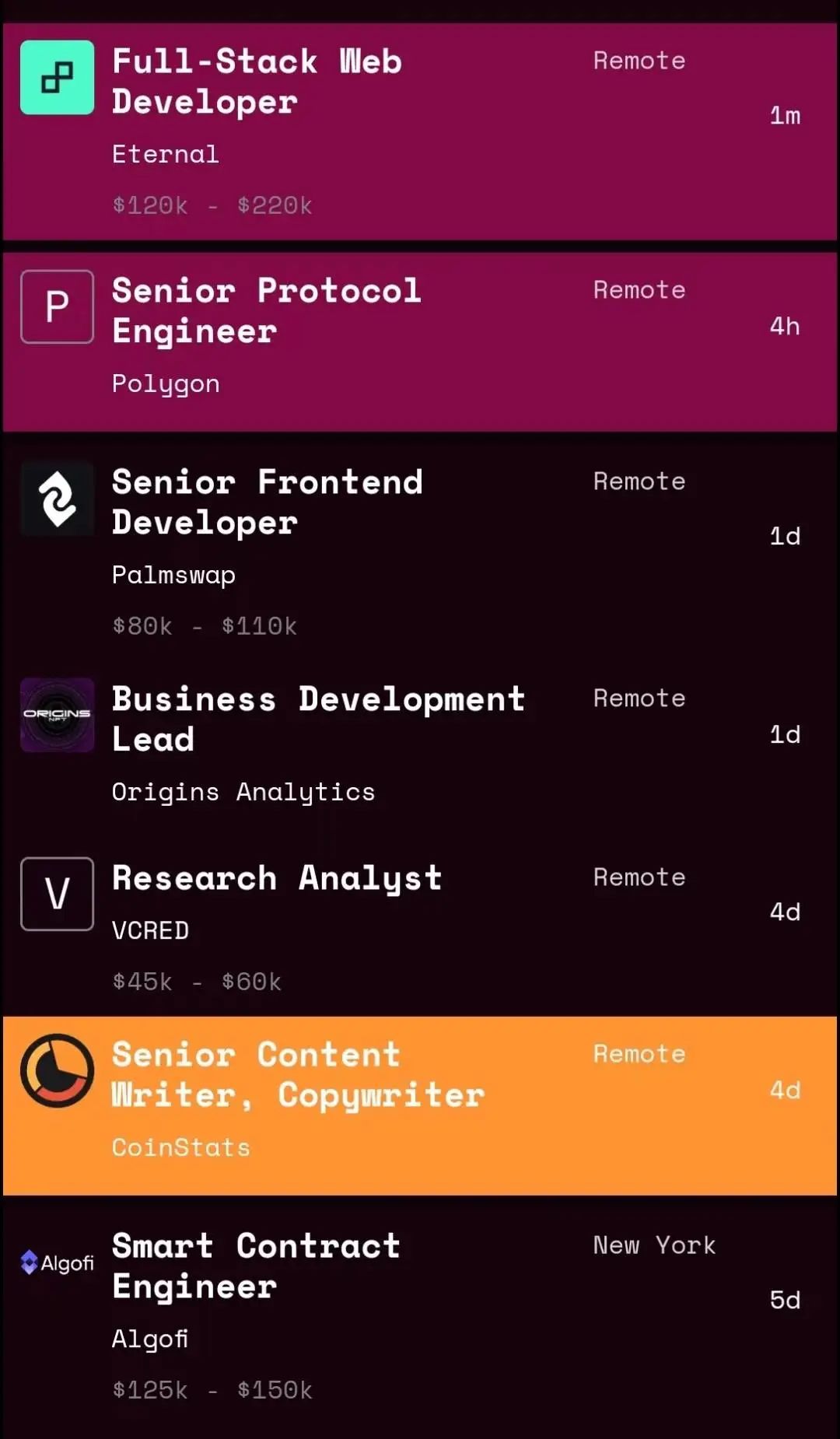
Task: Click the Palmswap company name
Action: click(173, 575)
